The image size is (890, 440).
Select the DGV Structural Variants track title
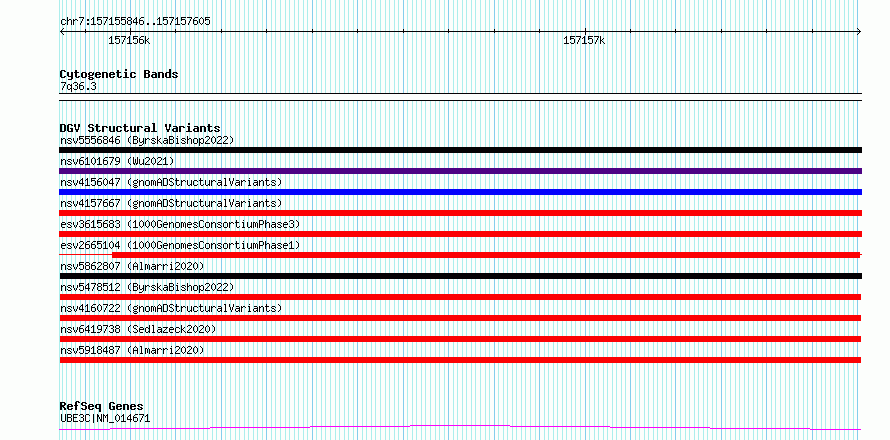140,128
